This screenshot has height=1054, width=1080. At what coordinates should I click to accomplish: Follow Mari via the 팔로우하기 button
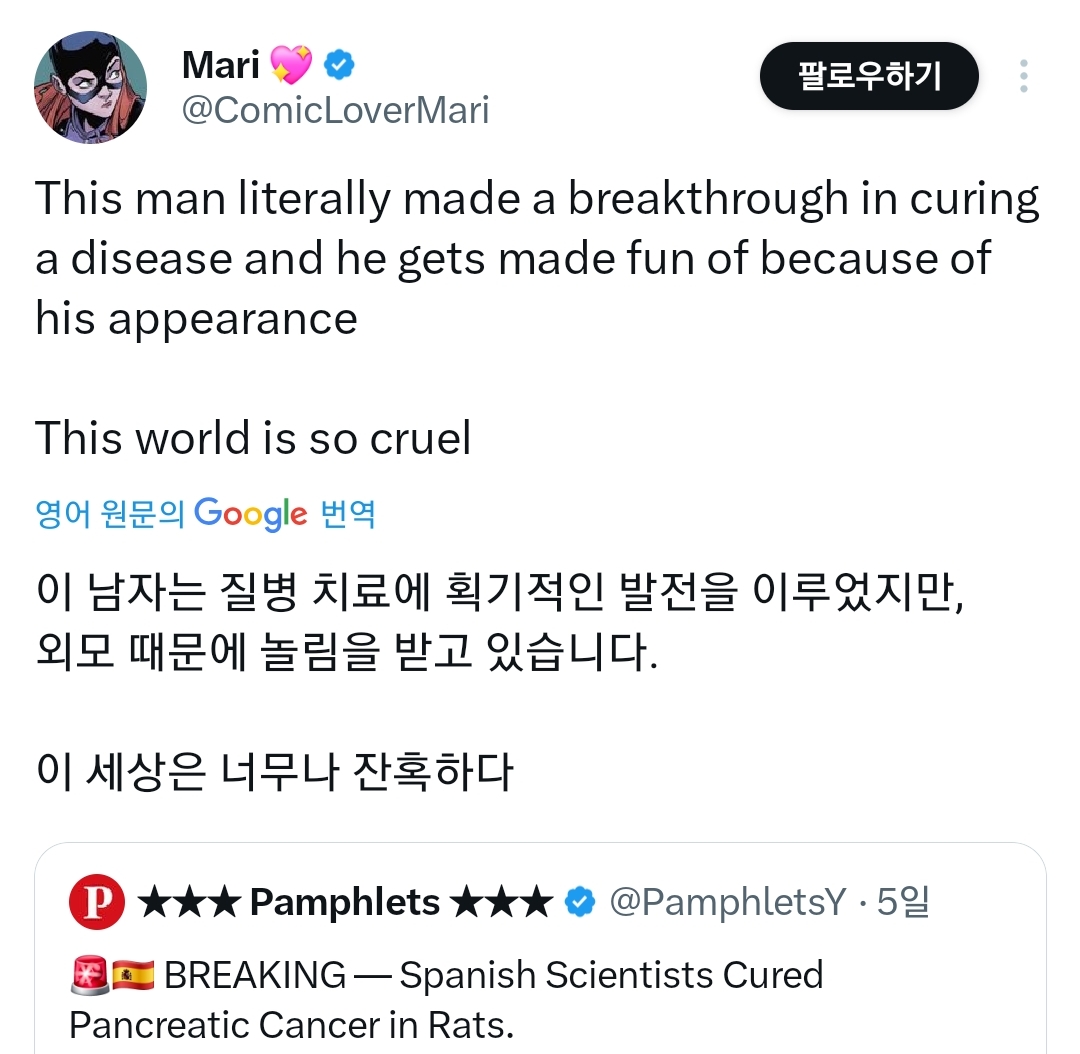click(868, 75)
